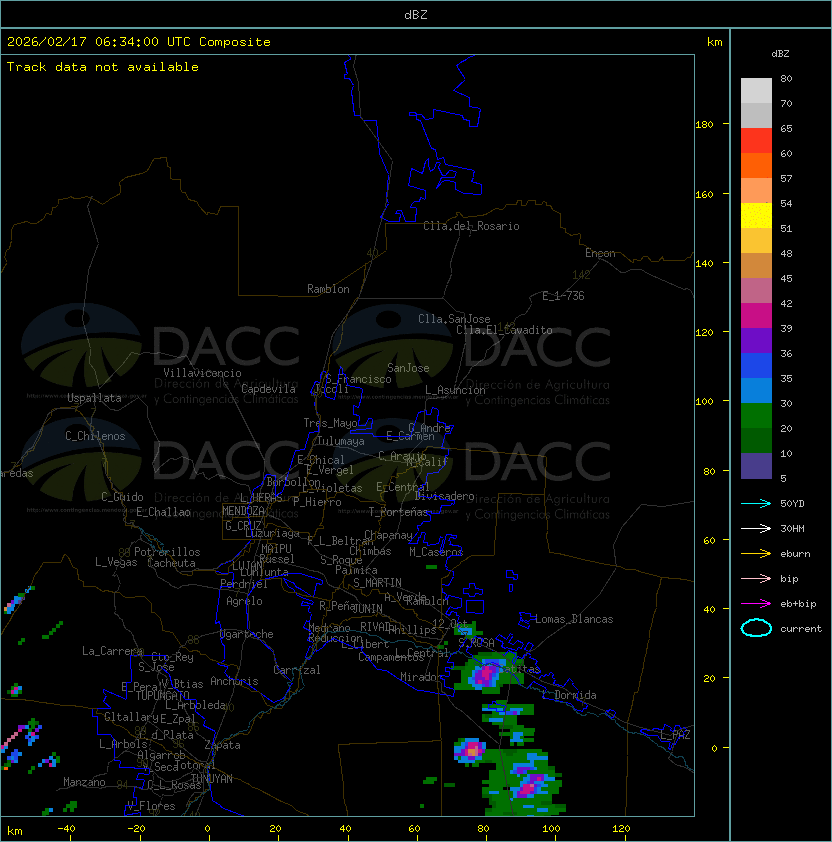Screen dimensions: 832x842
Task: Click the 'Carrizal' map label
Action: click(296, 670)
